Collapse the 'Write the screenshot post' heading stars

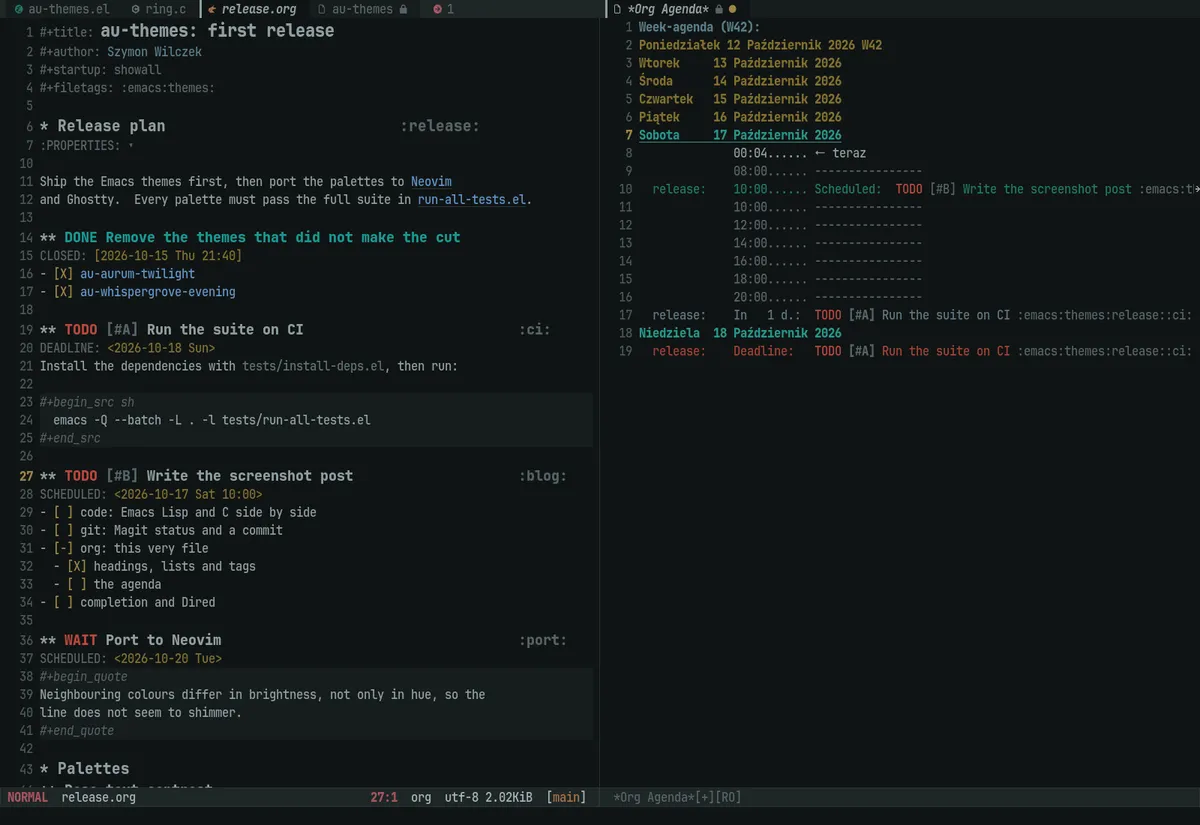coord(48,476)
